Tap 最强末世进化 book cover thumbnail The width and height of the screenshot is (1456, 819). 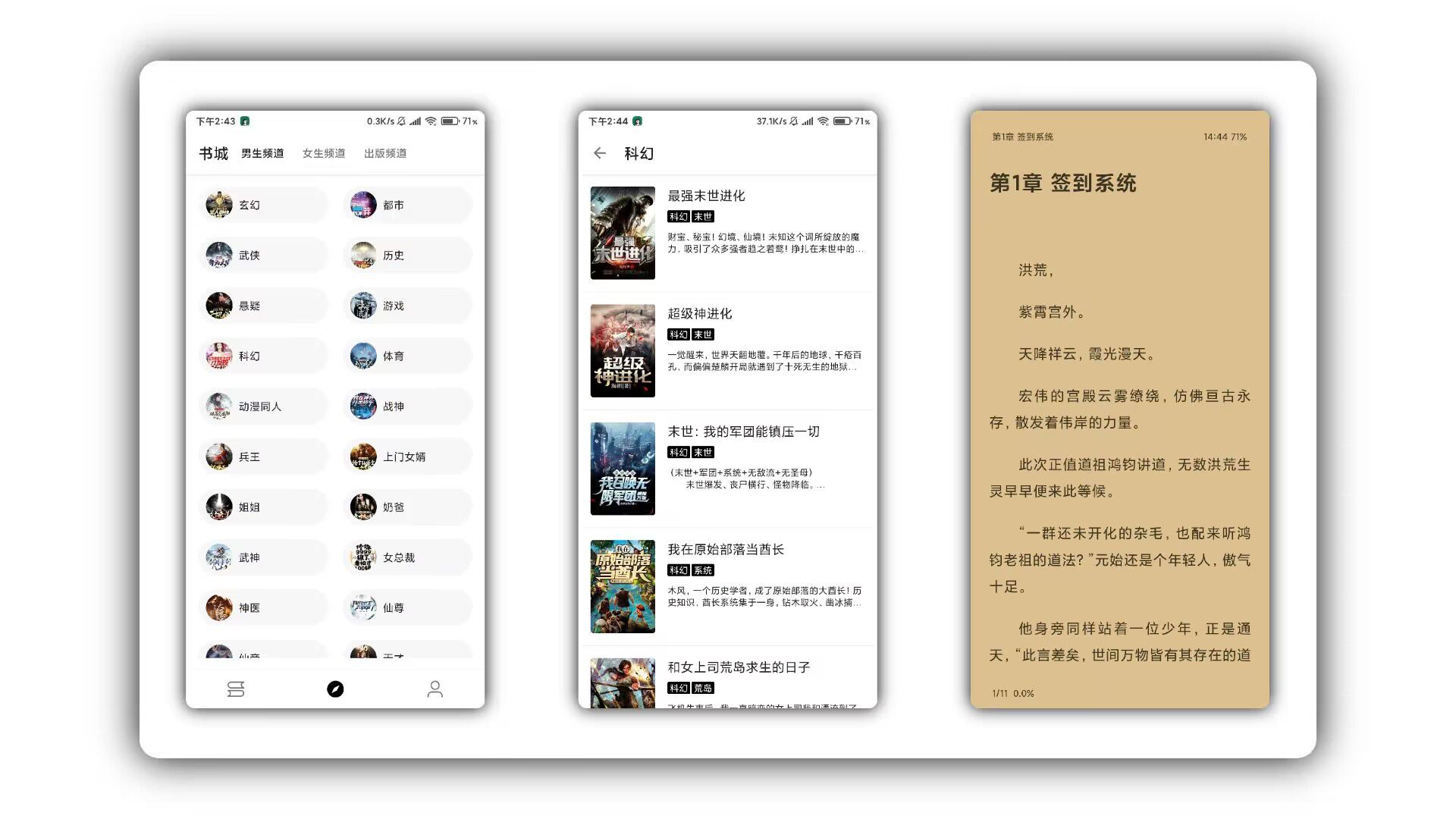622,231
